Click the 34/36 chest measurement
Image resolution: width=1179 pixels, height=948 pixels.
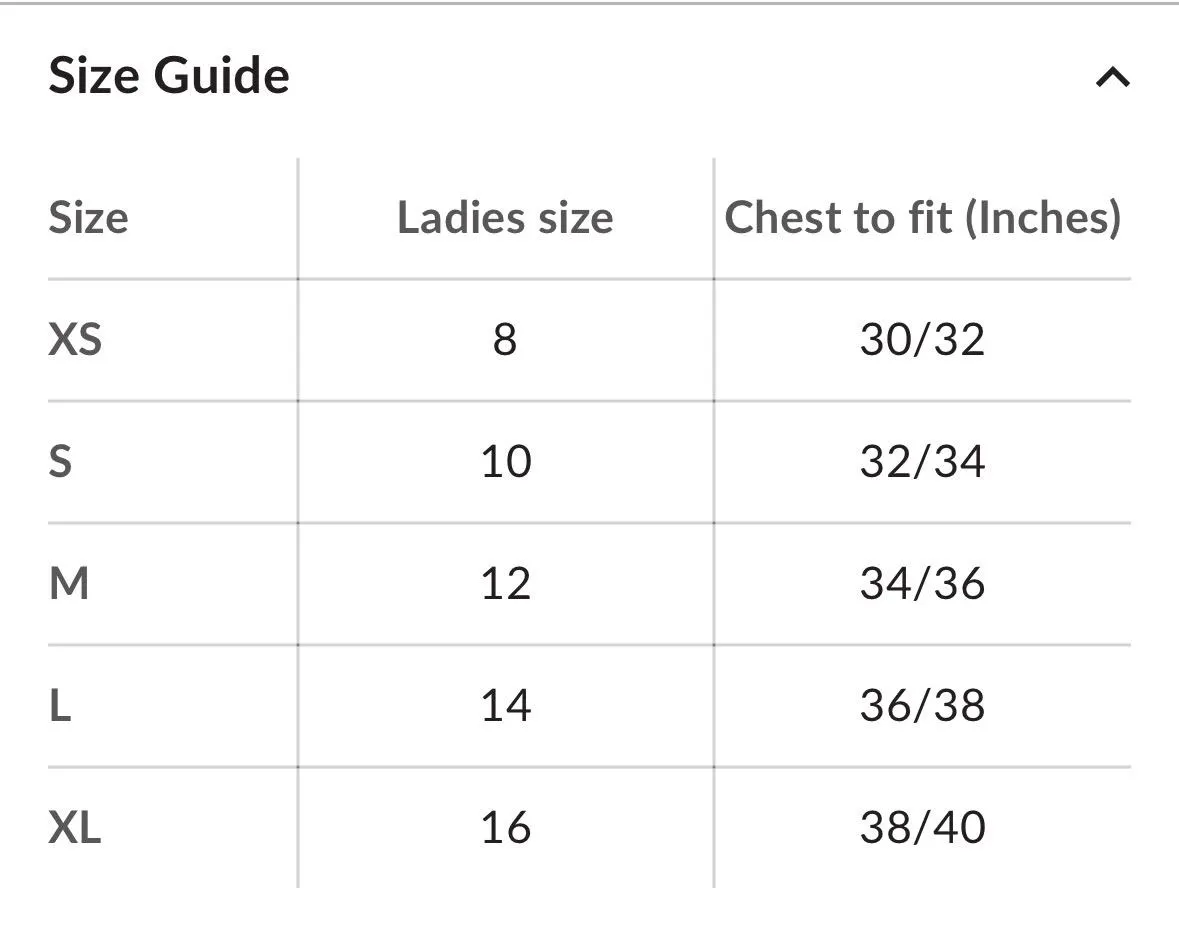click(x=922, y=584)
